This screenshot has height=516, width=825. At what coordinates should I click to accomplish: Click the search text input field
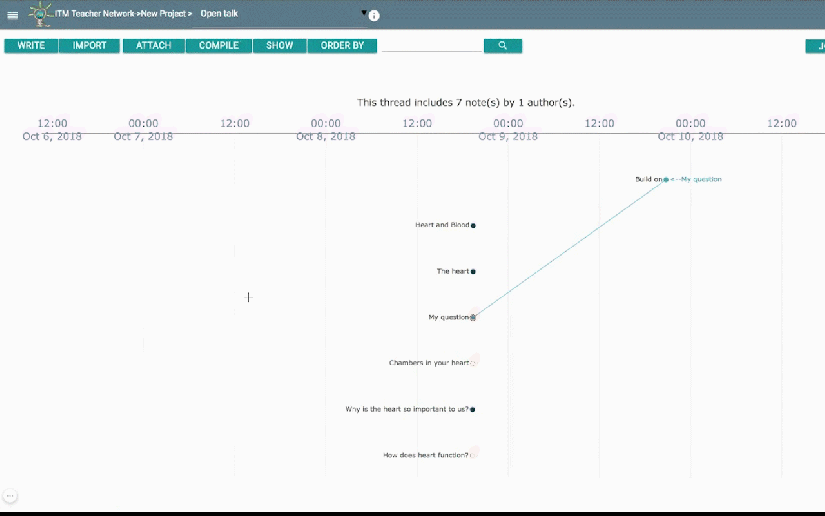tap(431, 45)
